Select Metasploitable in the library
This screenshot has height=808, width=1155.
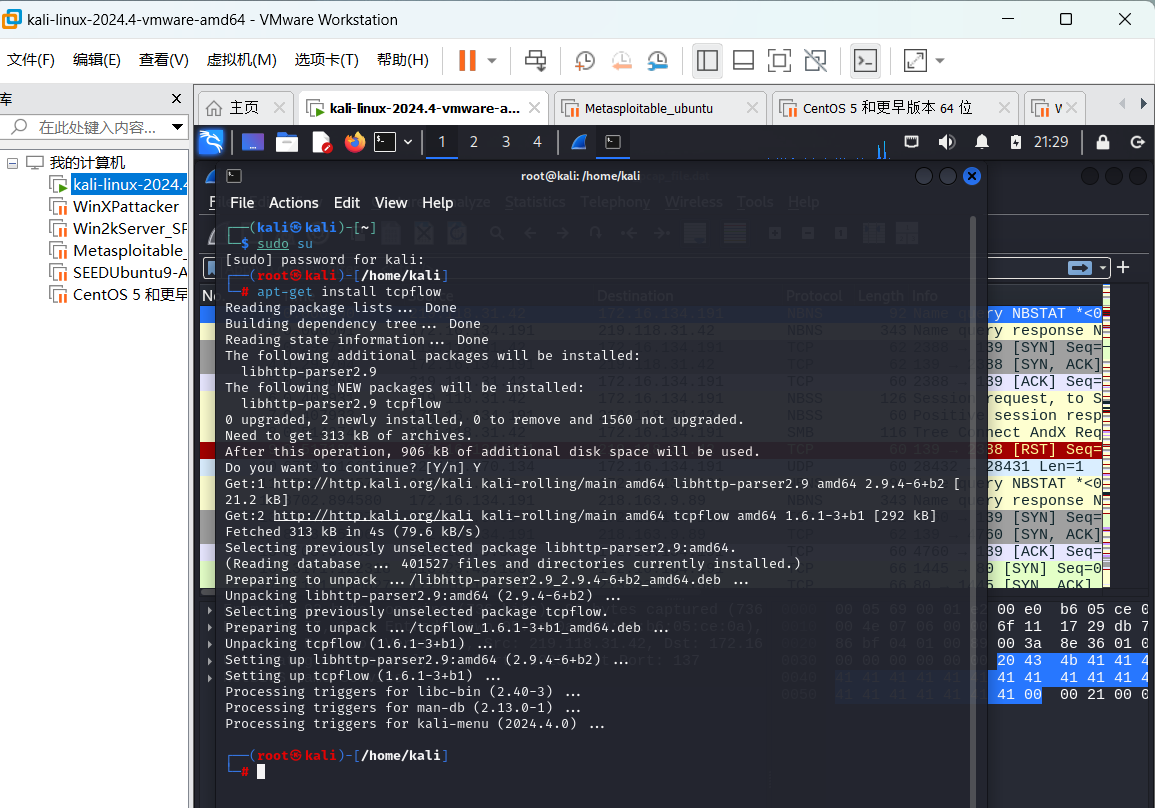click(118, 251)
